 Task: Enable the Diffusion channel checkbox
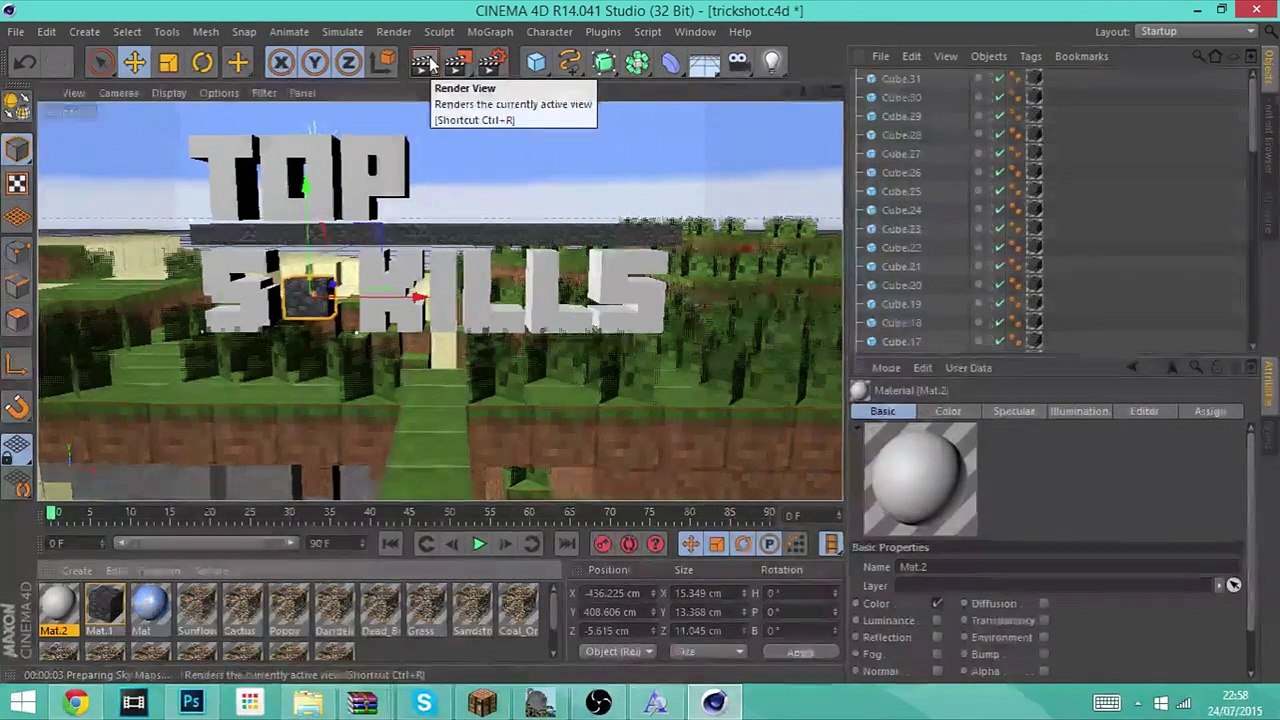coord(1043,603)
